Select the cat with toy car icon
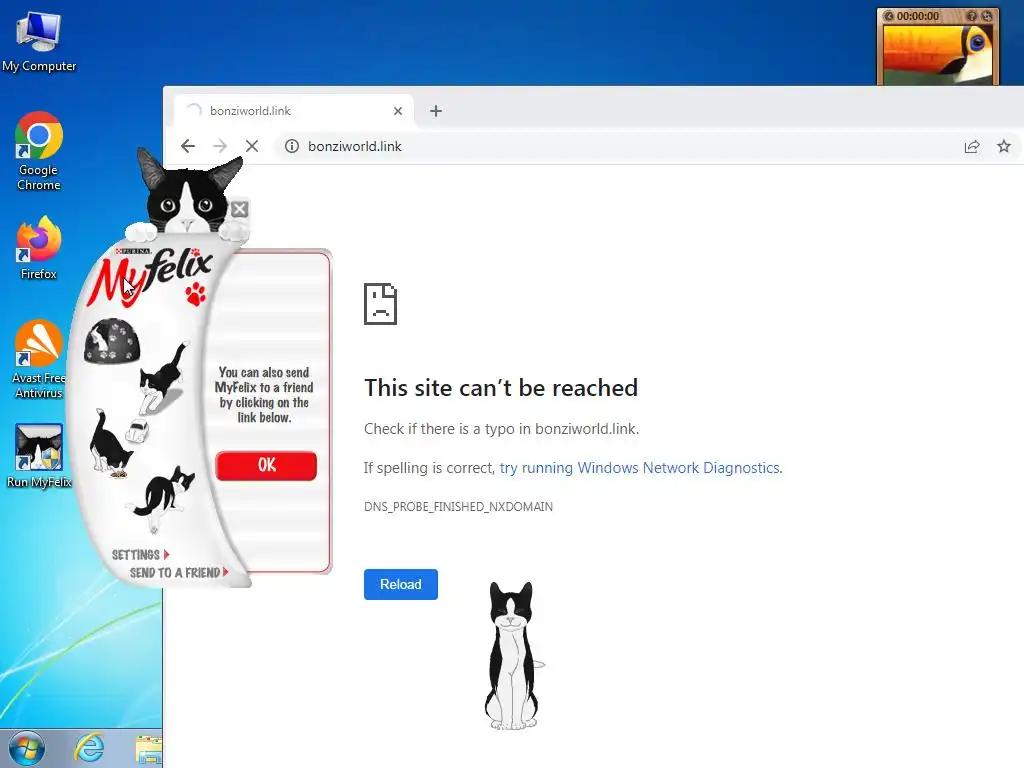Image resolution: width=1024 pixels, height=768 pixels. pos(118,442)
